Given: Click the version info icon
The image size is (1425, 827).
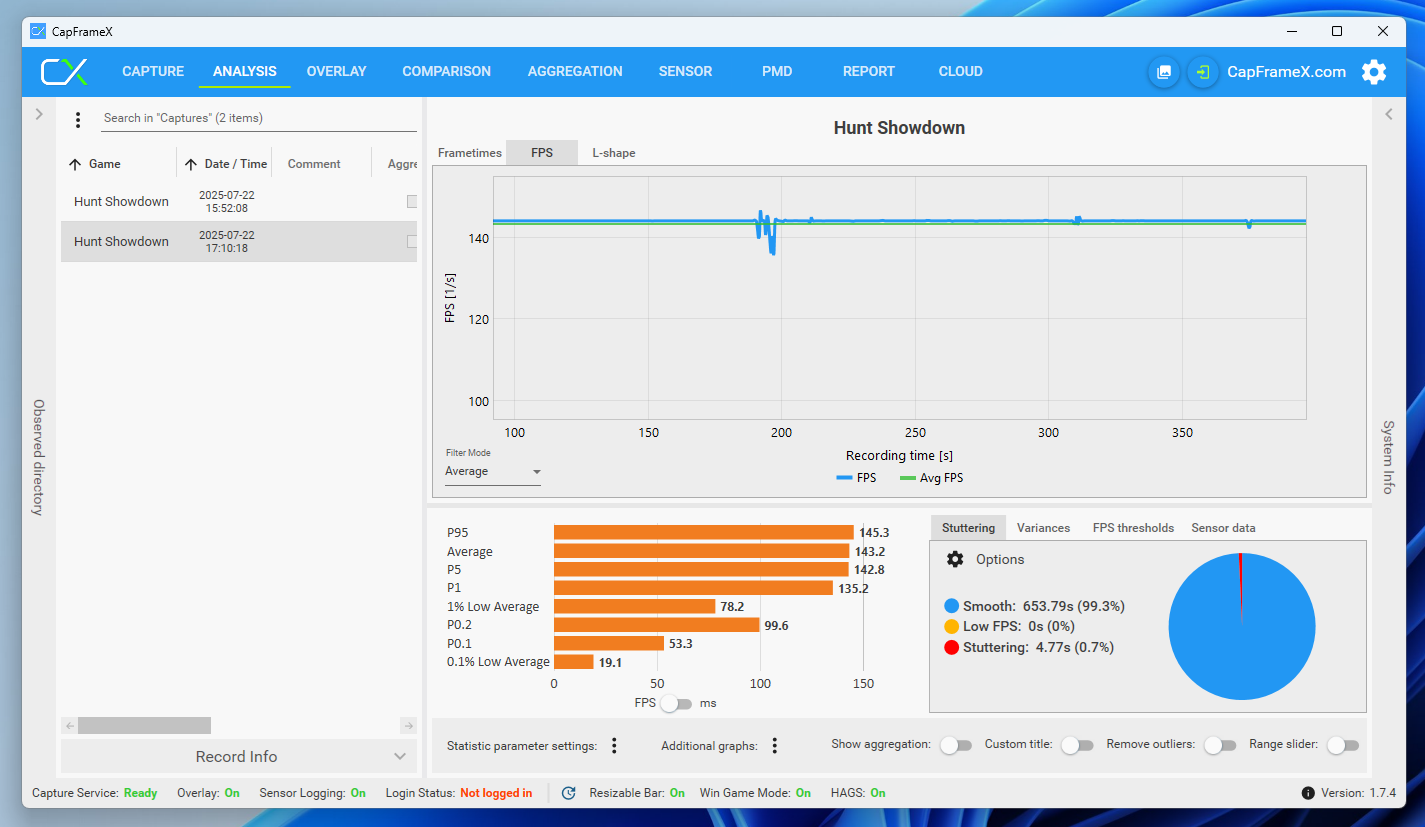Looking at the screenshot, I should point(1308,793).
